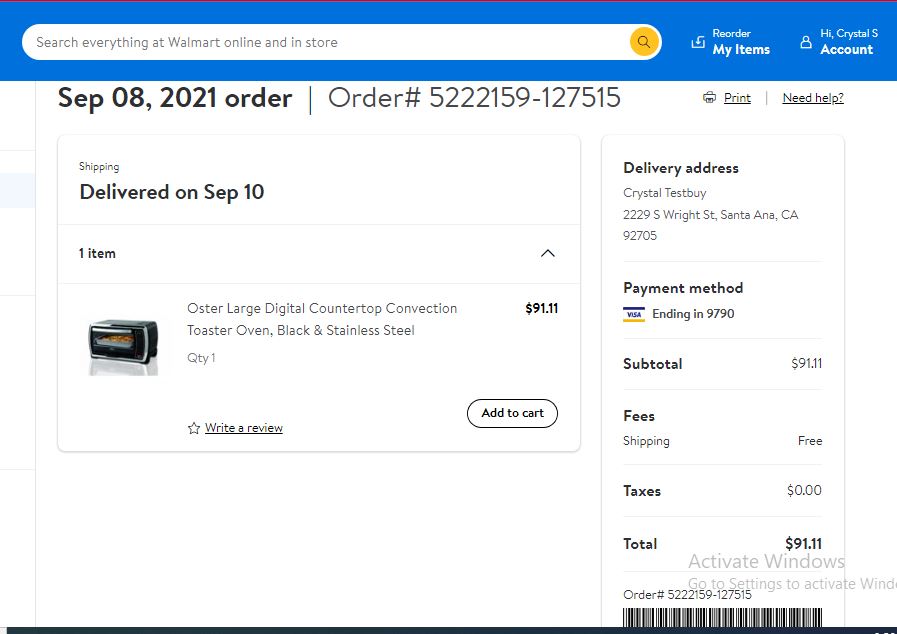Screen dimensions: 897x634
Task: Click the Print link
Action: (x=737, y=98)
